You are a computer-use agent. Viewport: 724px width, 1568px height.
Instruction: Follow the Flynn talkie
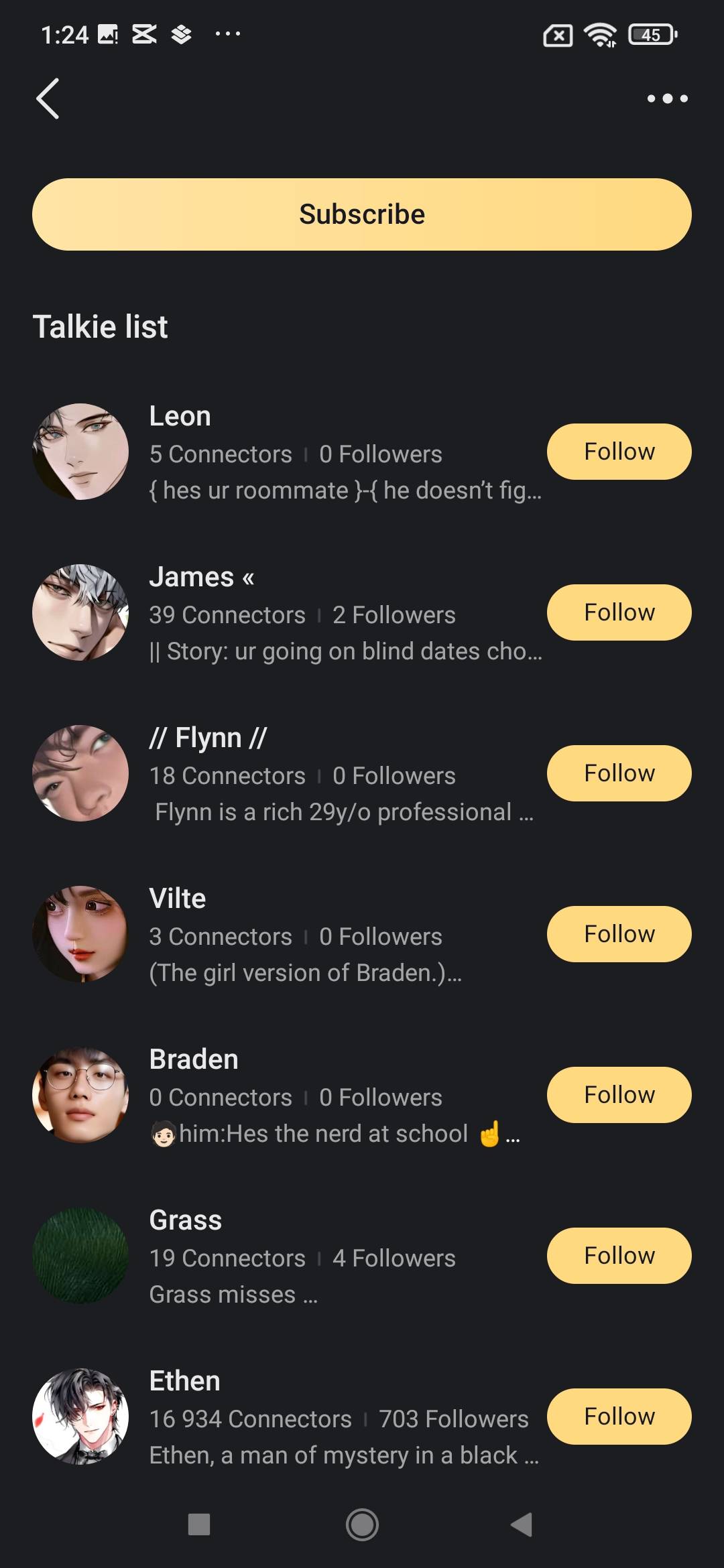[x=619, y=773]
